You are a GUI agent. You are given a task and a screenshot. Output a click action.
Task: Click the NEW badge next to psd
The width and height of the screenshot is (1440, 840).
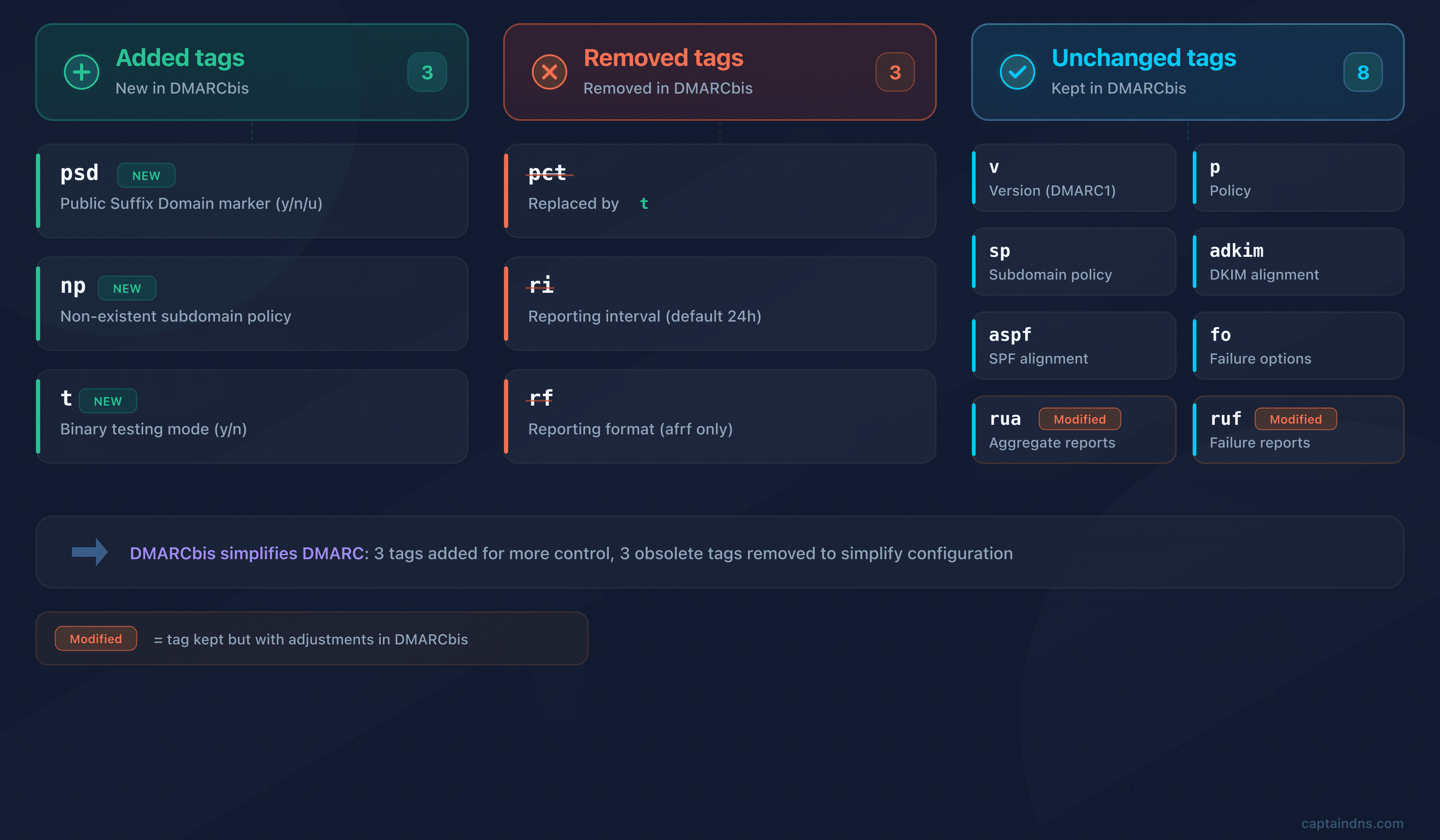pos(146,176)
